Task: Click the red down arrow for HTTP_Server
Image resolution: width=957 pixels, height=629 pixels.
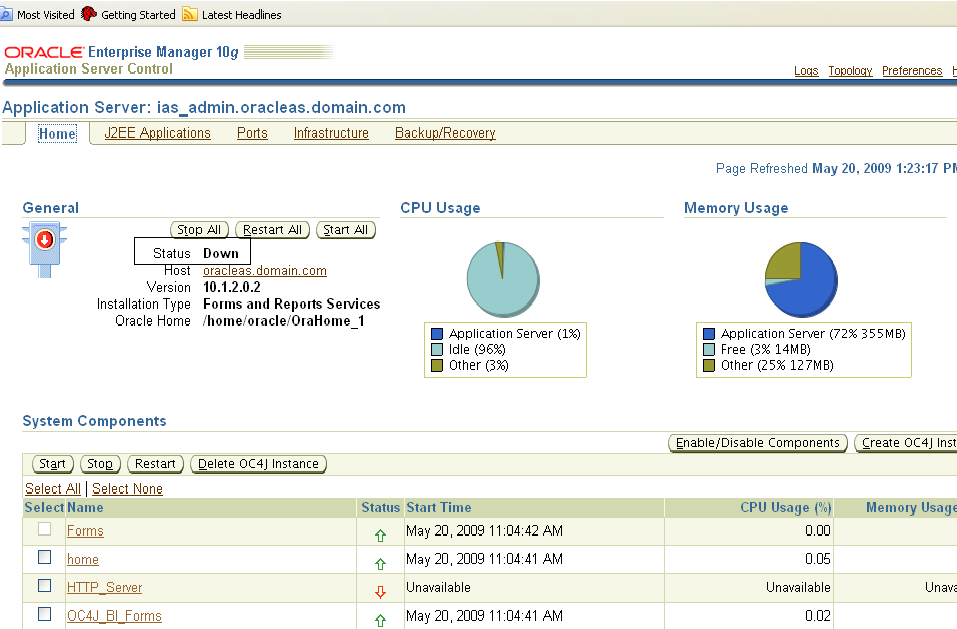Action: 380,592
